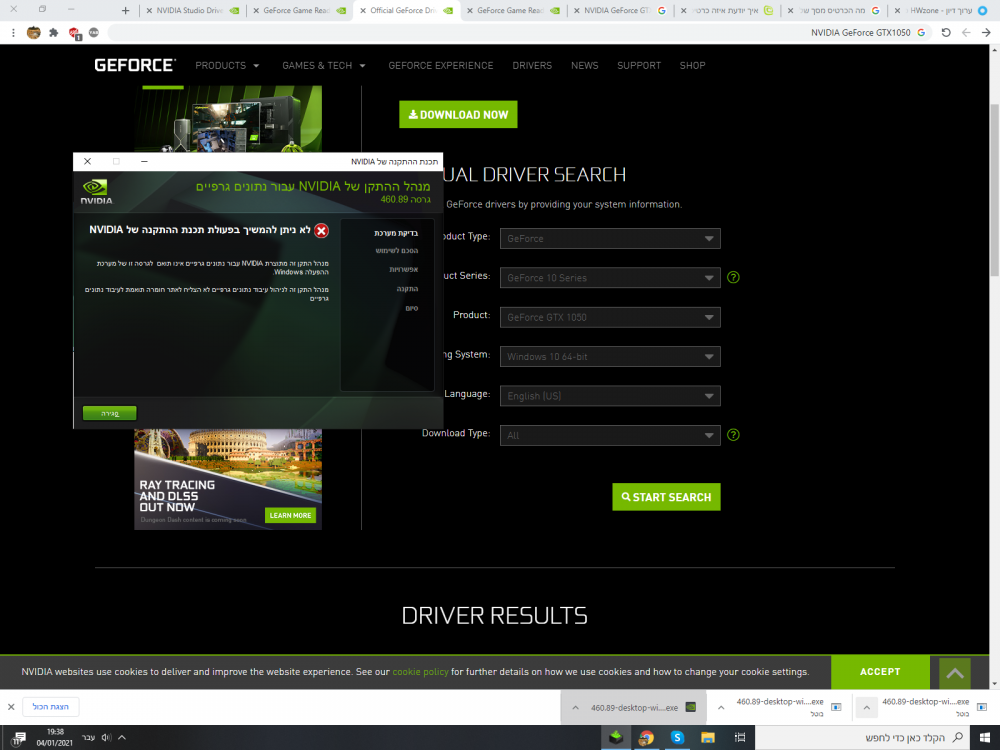Open the Drivers menu item
The height and width of the screenshot is (750, 1000).
coord(532,65)
